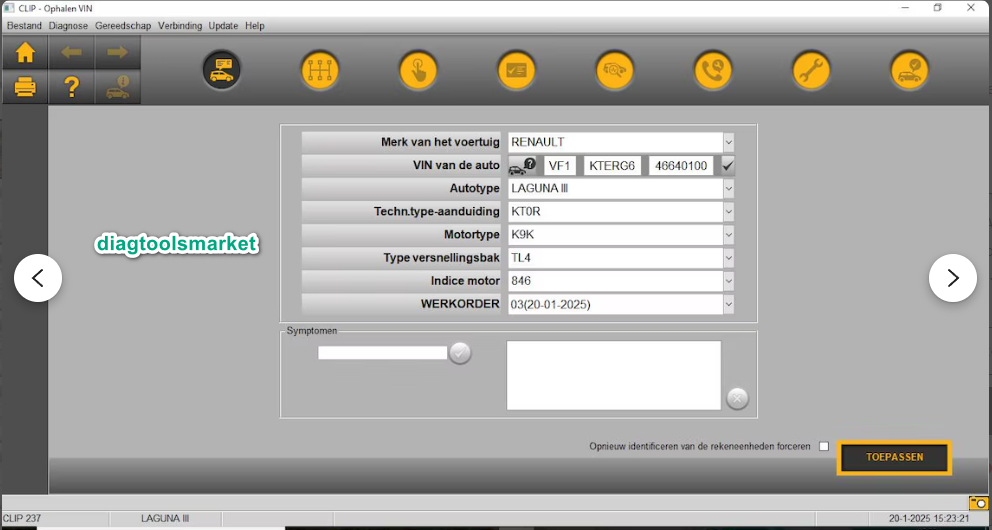
Task: Go to previous image with left chevron
Action: 38,278
